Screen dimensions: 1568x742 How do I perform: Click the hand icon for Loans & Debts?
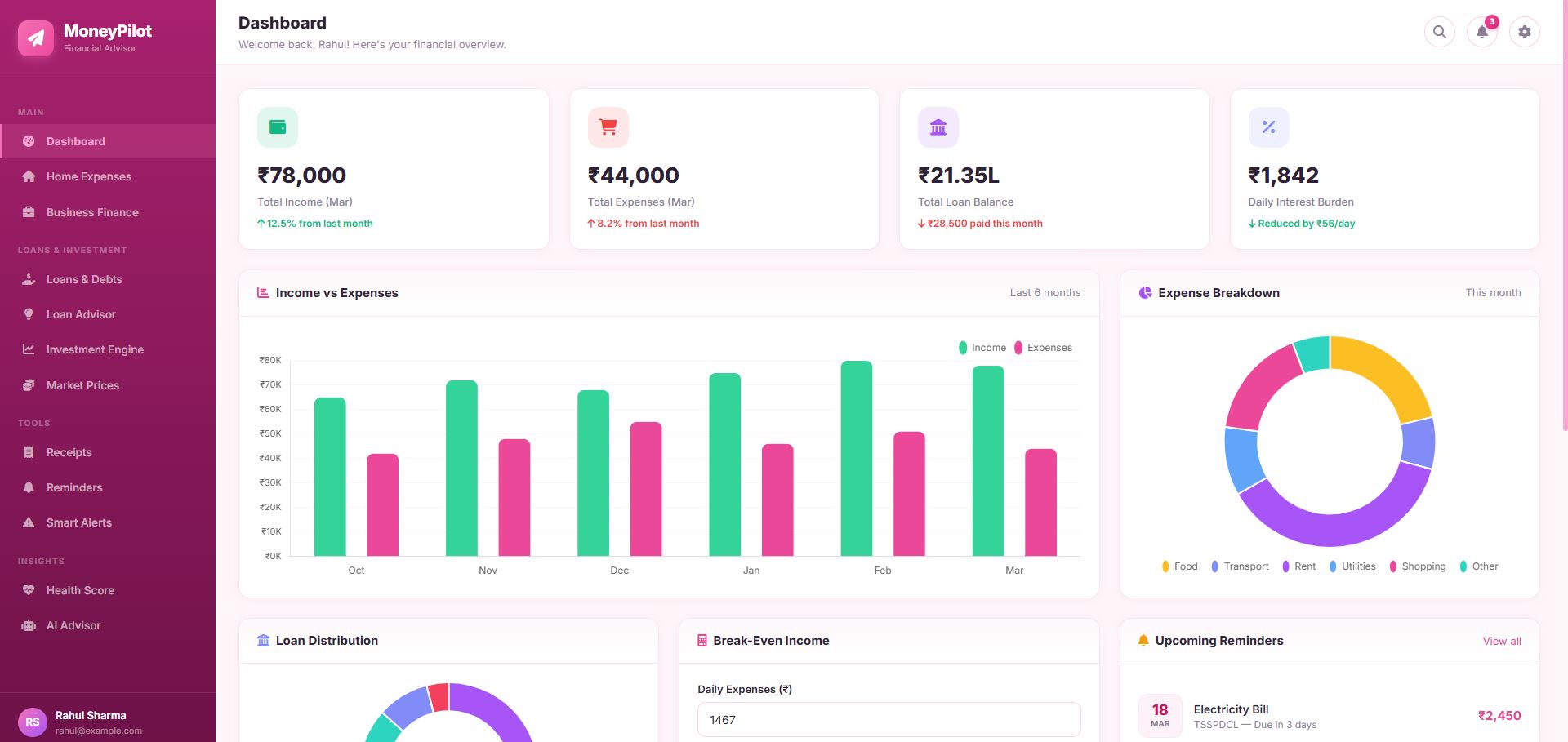pos(29,279)
